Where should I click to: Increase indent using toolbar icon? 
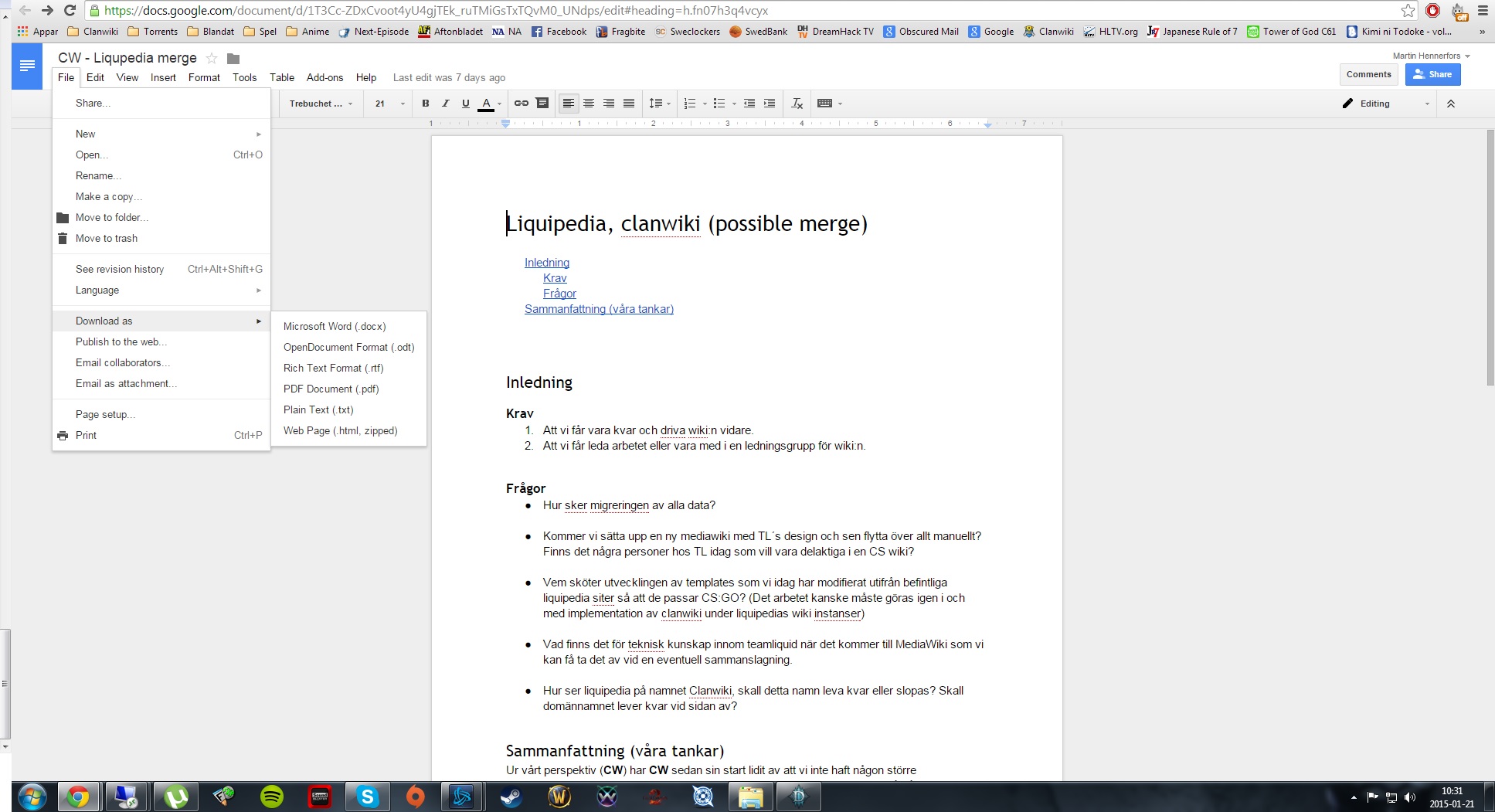(770, 104)
